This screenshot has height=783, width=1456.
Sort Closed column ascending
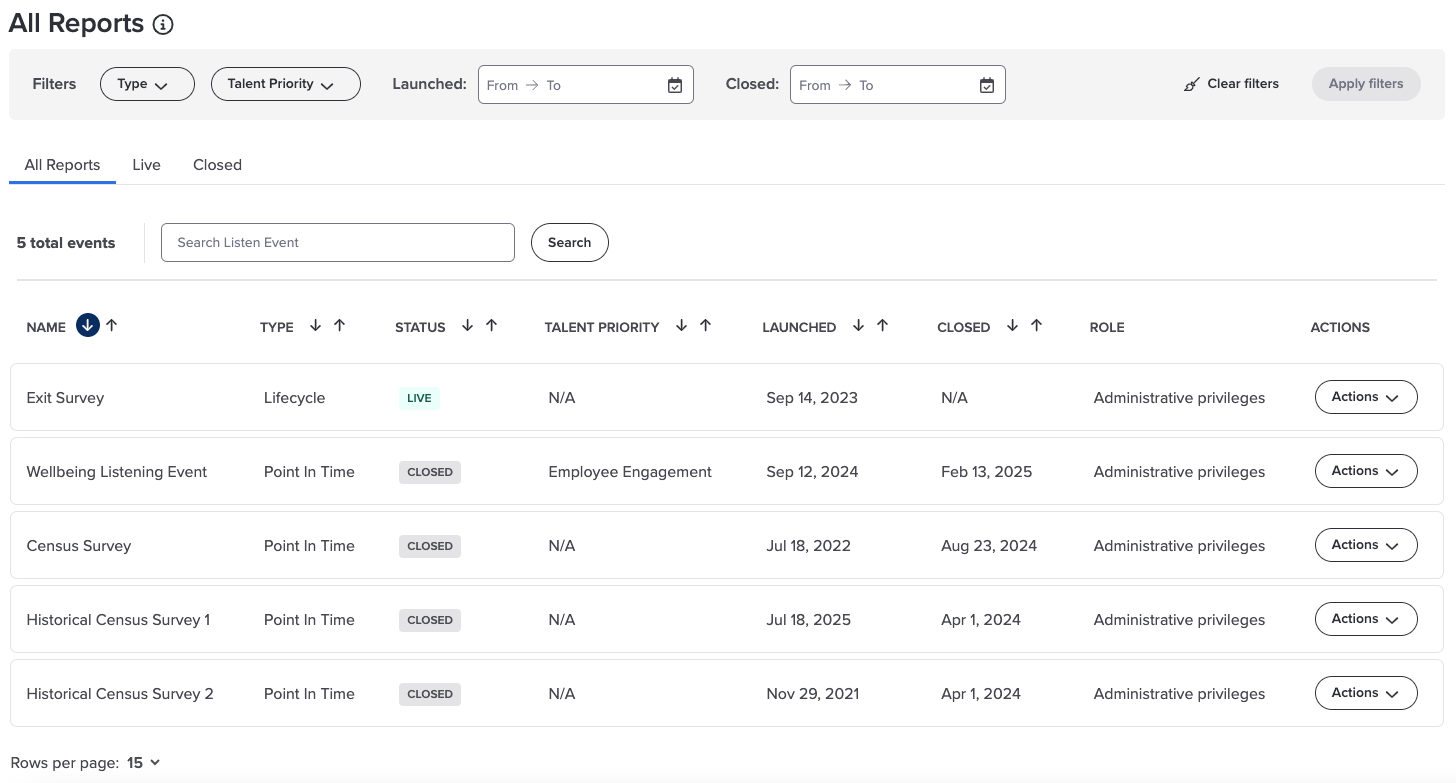[x=1037, y=325]
